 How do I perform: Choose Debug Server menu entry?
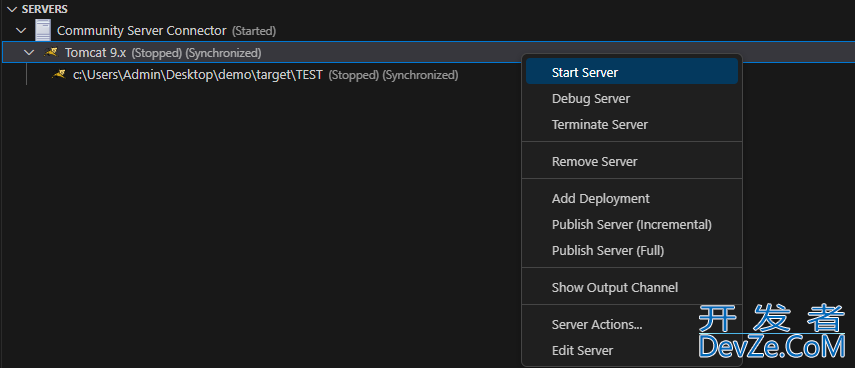click(x=631, y=99)
